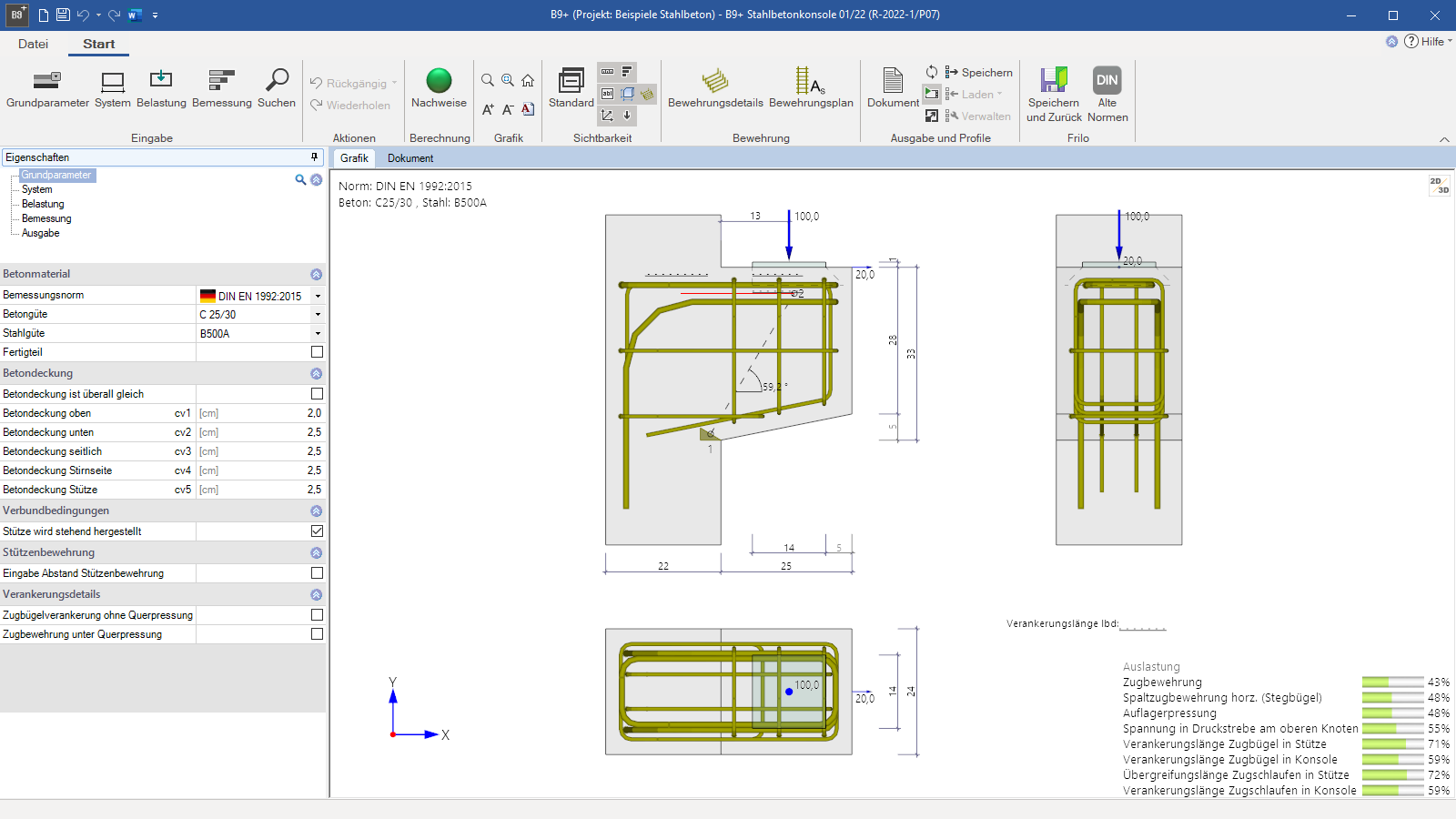This screenshot has height=819, width=1456.
Task: Toggle coordinate axes visibility icon
Action: [607, 116]
